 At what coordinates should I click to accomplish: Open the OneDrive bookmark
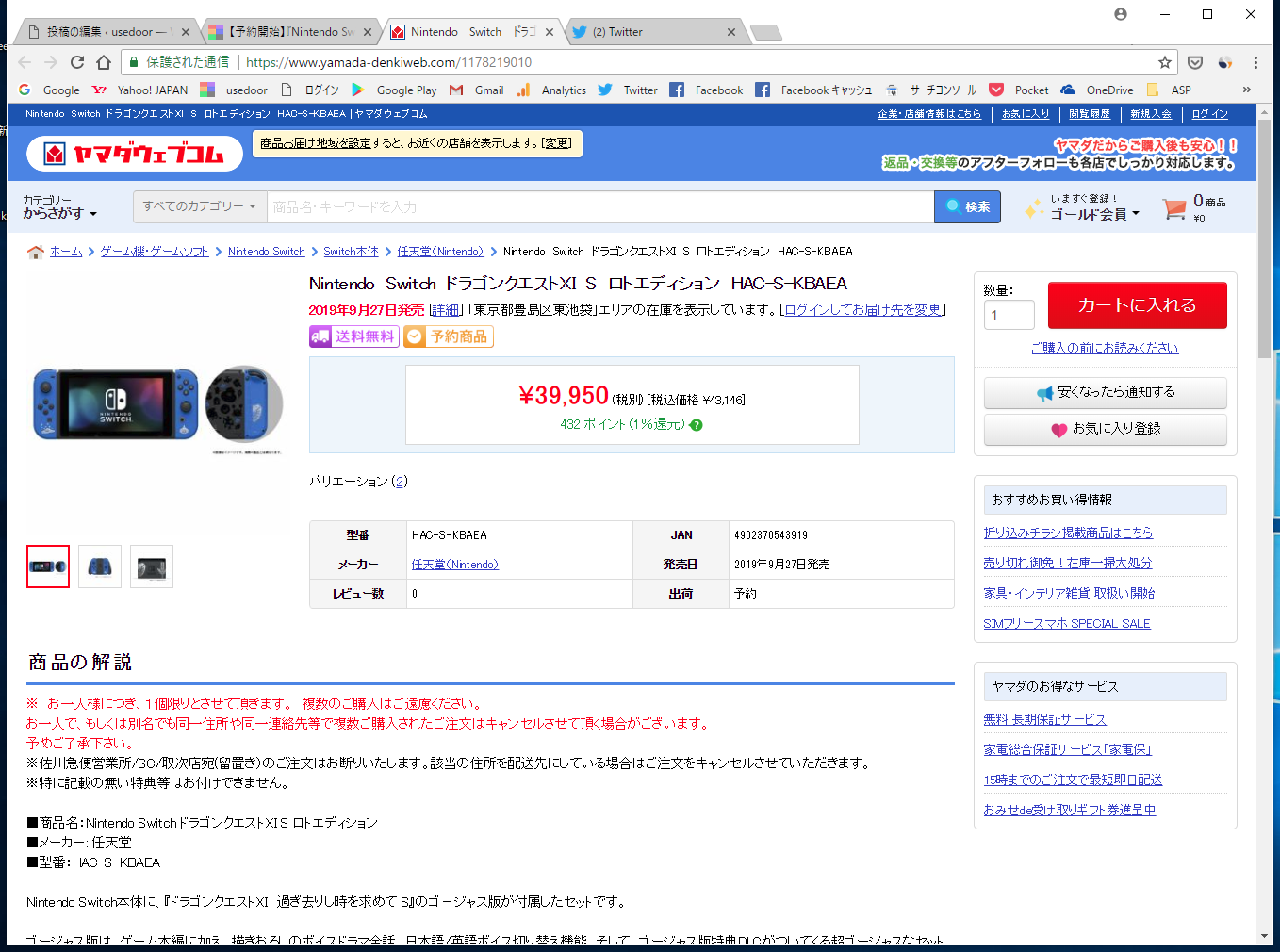[x=1097, y=90]
